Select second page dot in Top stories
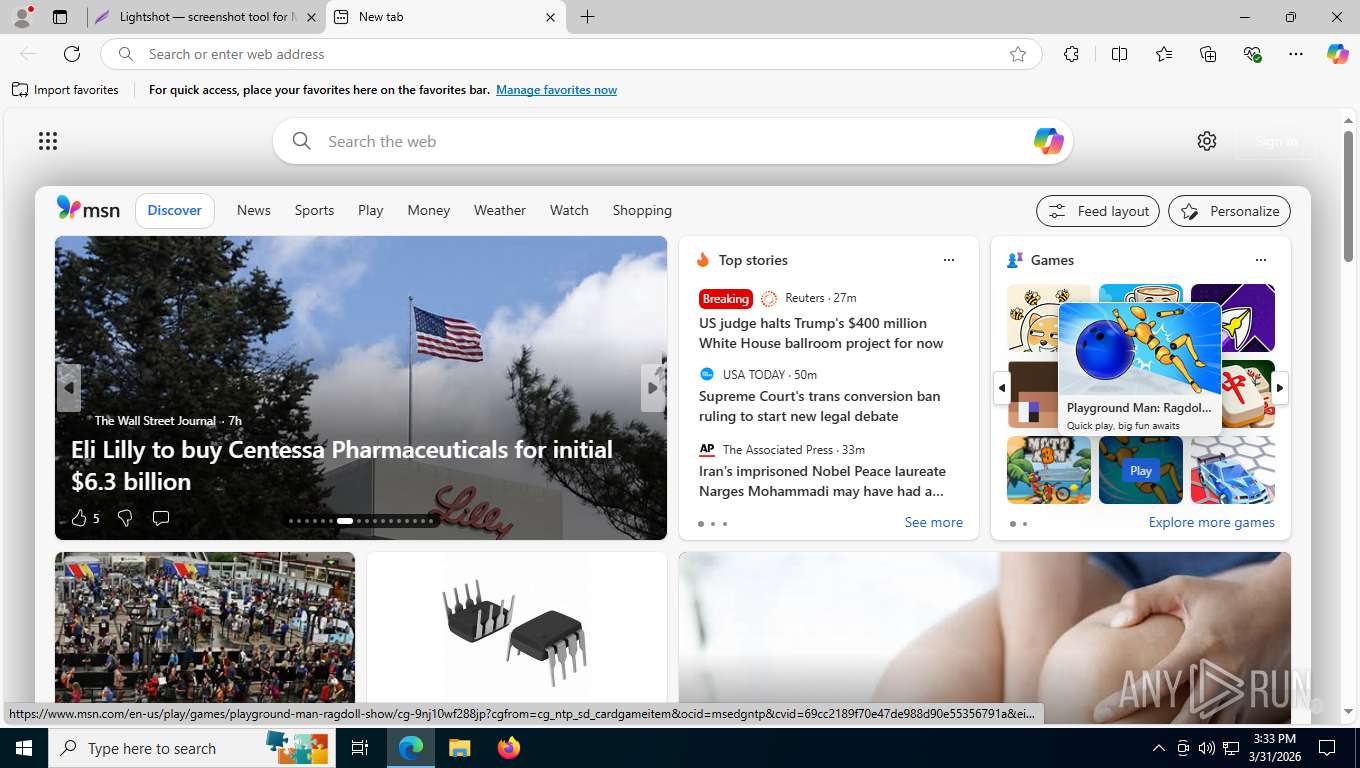Viewport: 1360px width, 768px height. (x=712, y=524)
